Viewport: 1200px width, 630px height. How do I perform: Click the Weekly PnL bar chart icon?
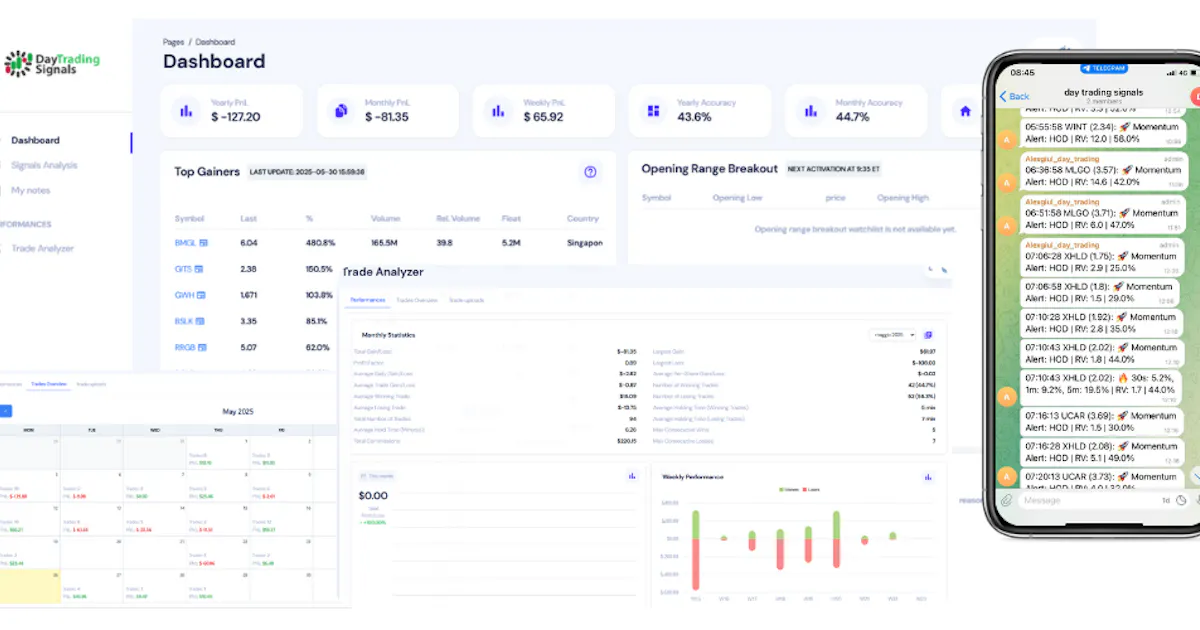pyautogui.click(x=498, y=111)
